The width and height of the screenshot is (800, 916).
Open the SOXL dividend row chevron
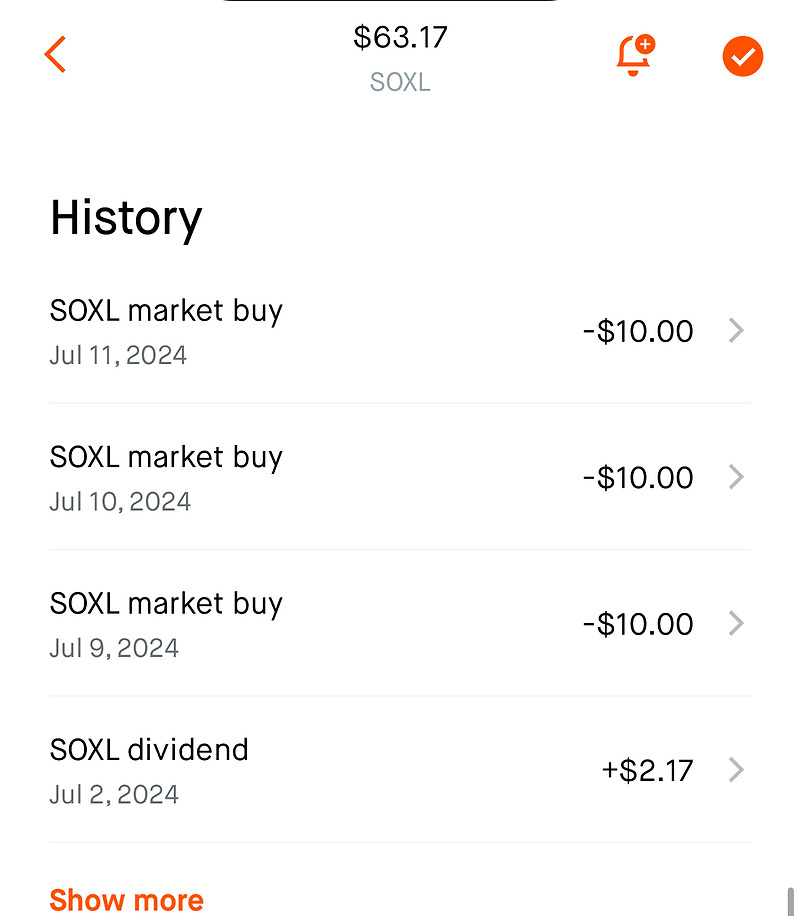tap(736, 770)
